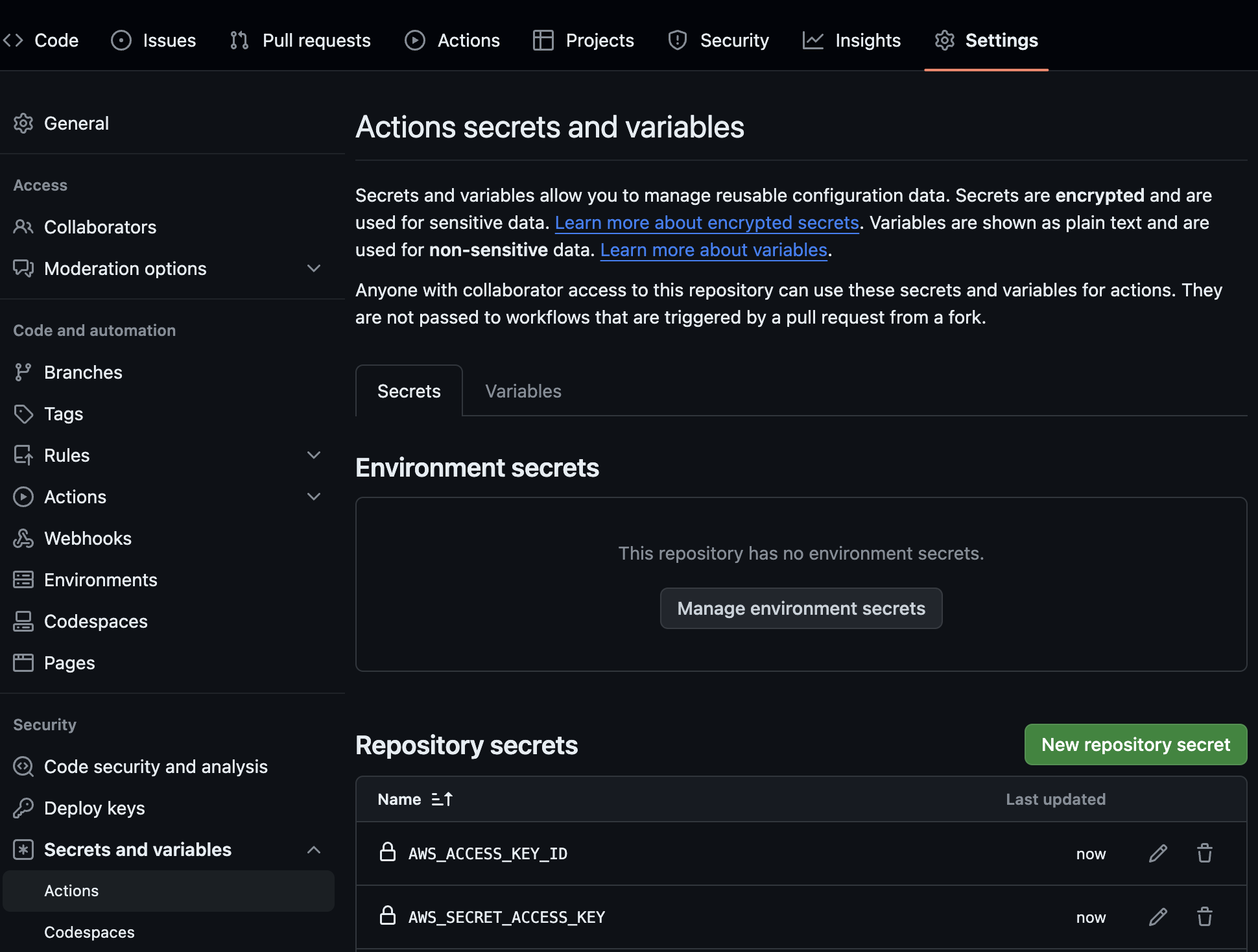Select the Secrets tab

409,391
